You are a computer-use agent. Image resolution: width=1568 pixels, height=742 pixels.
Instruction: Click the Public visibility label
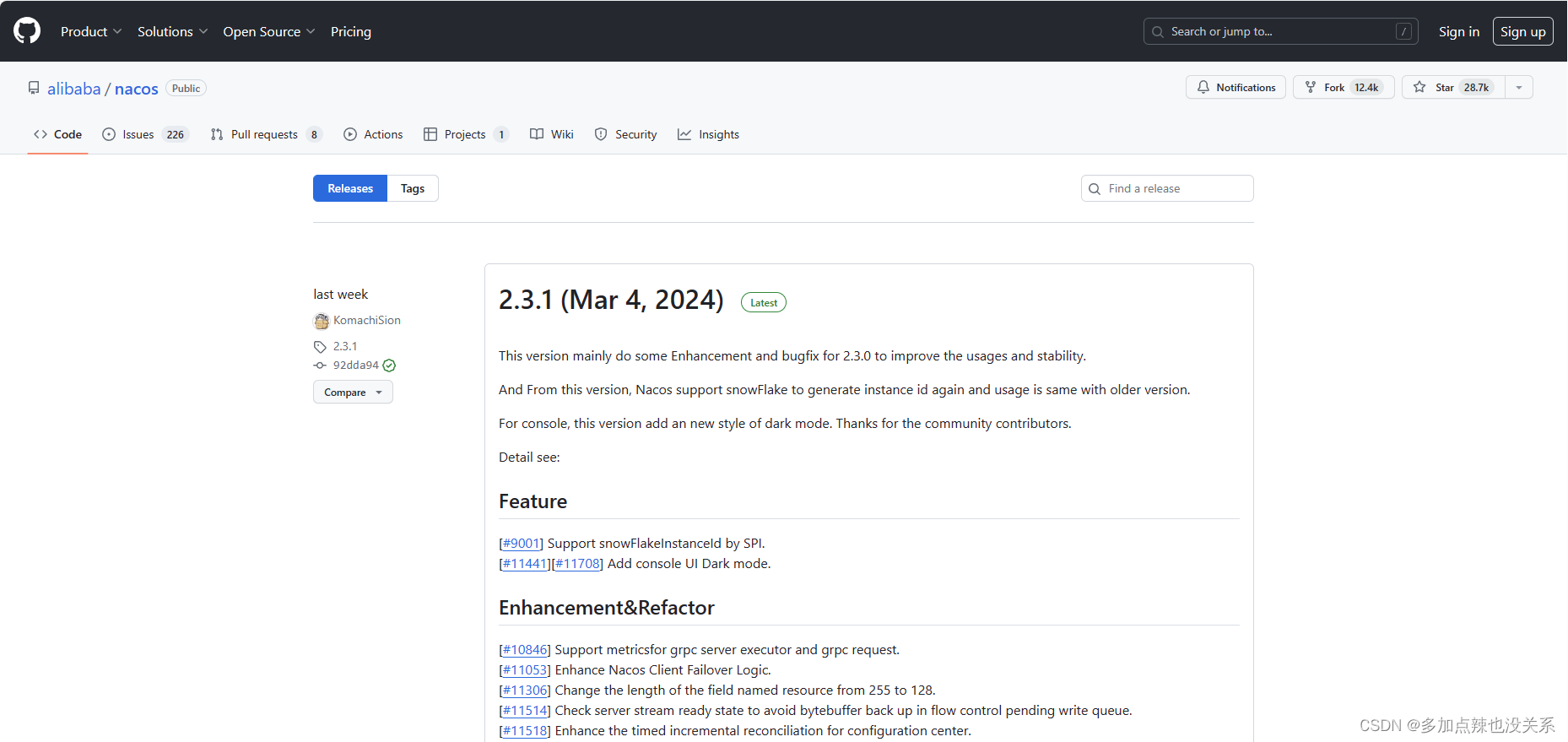[x=187, y=89]
